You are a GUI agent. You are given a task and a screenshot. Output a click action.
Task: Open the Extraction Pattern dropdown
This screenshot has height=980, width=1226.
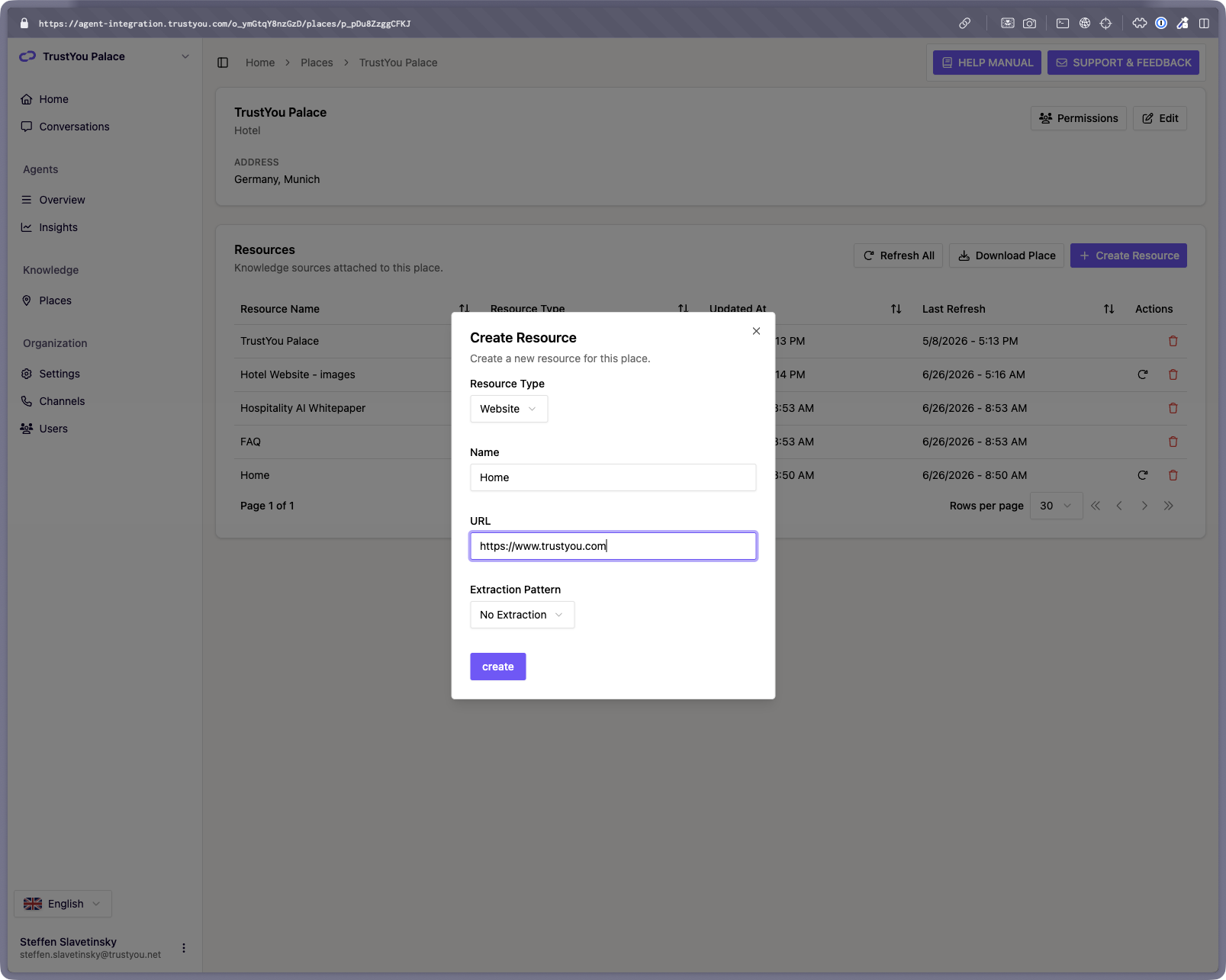click(x=522, y=615)
